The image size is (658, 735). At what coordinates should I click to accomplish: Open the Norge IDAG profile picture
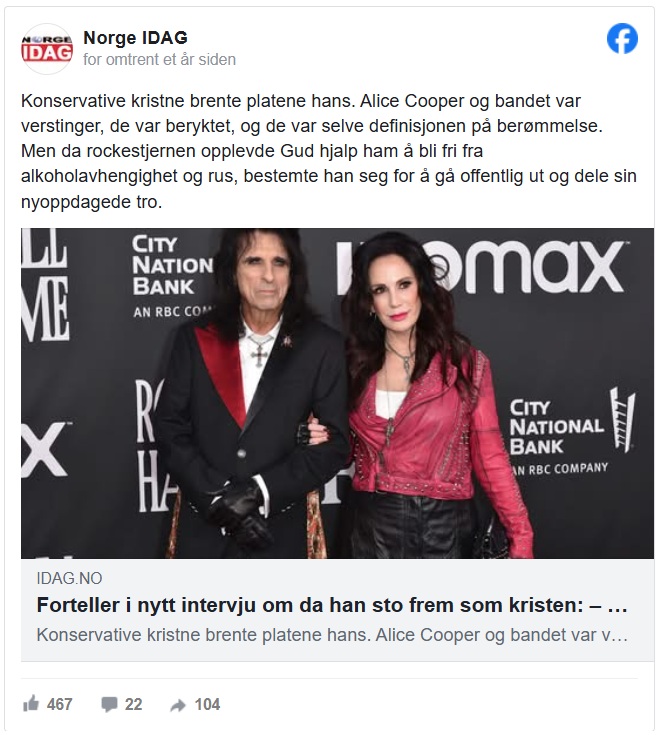pos(47,49)
